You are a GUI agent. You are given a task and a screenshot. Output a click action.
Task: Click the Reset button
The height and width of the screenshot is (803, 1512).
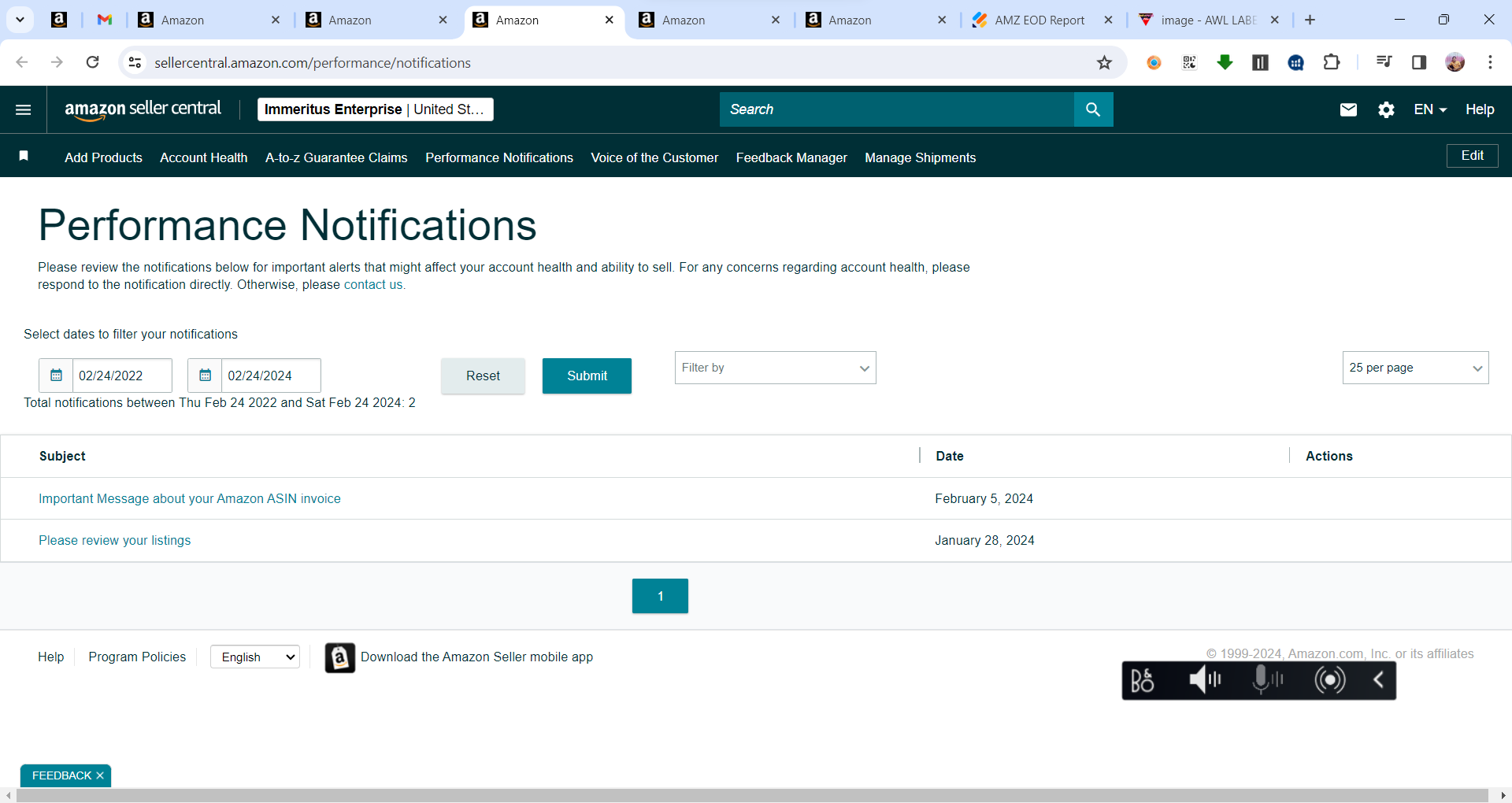[x=483, y=376]
